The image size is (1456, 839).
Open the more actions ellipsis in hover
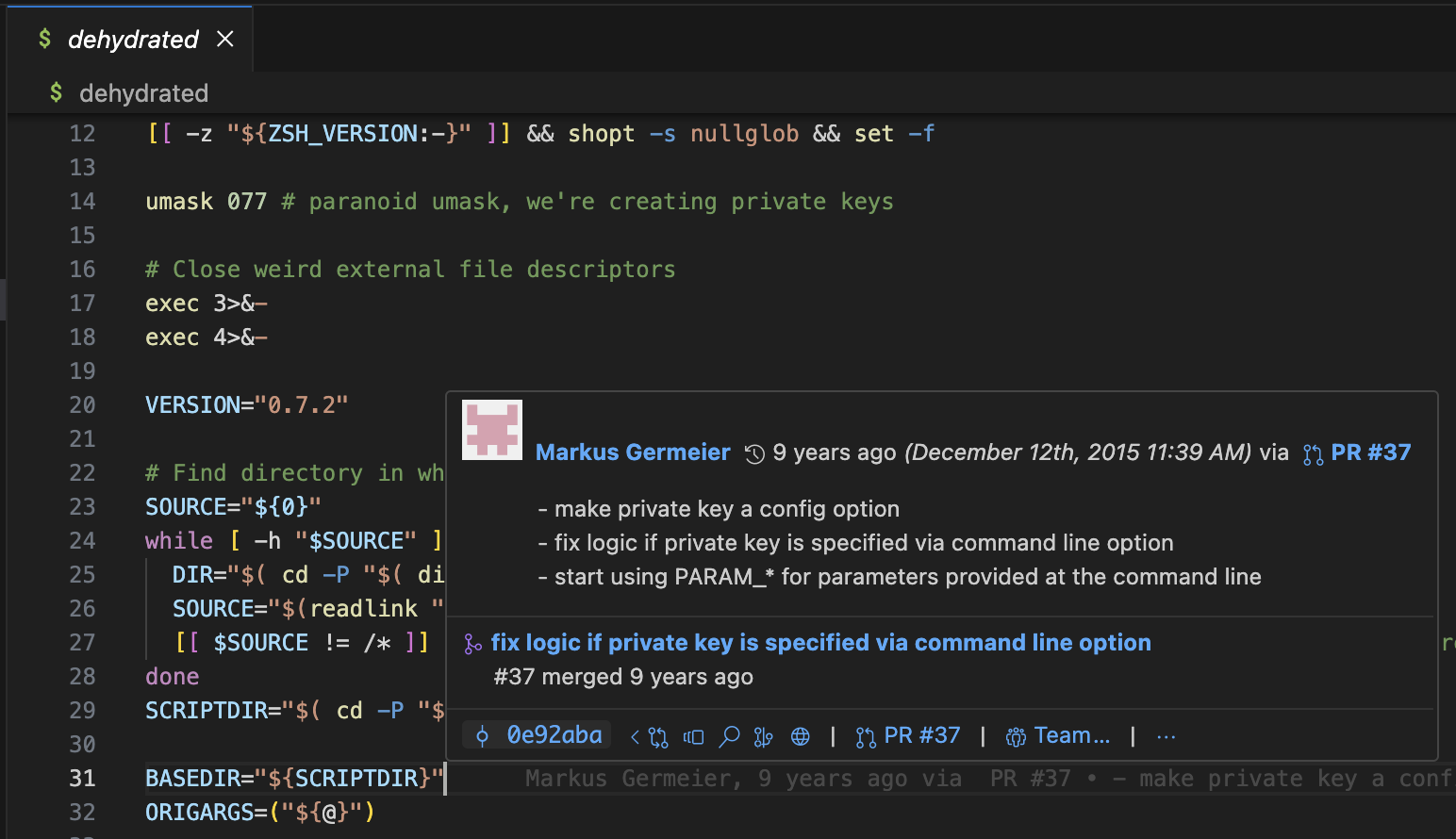tap(1166, 736)
